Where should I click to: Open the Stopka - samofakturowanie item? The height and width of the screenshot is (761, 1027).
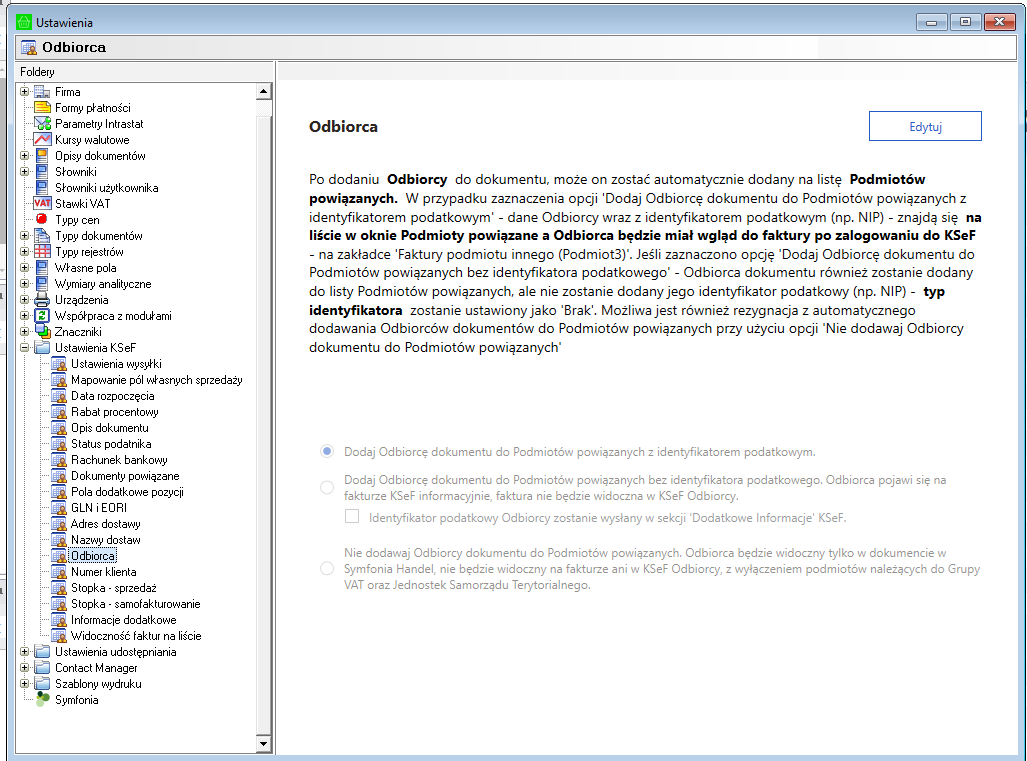tap(135, 604)
